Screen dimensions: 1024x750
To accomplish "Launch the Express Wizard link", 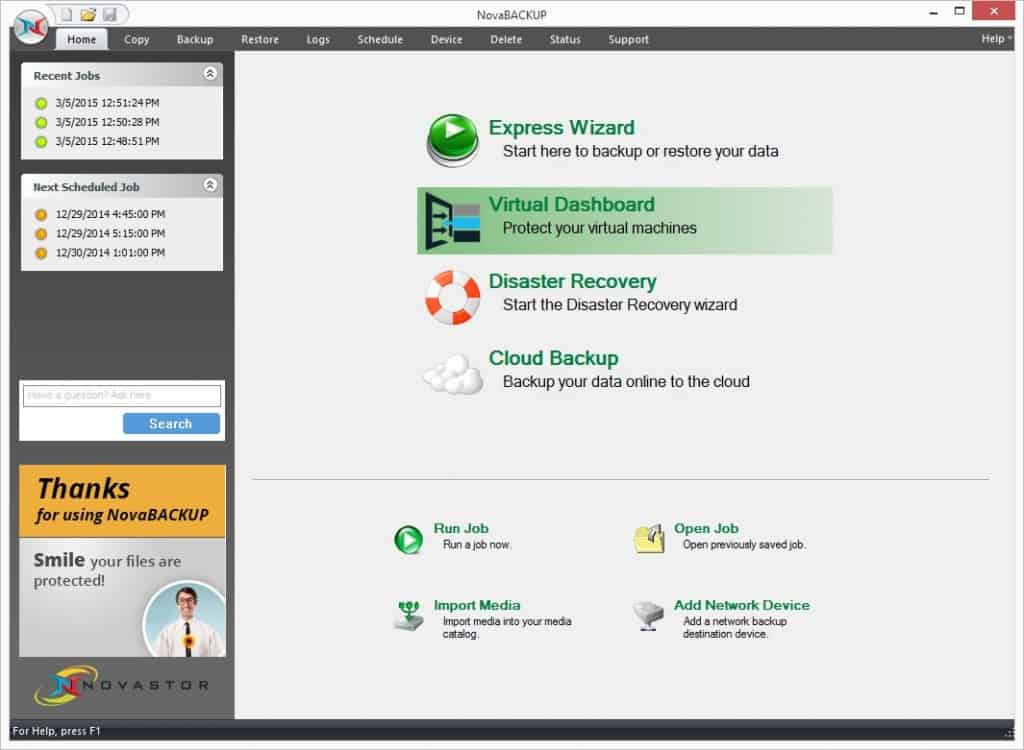I will point(562,127).
